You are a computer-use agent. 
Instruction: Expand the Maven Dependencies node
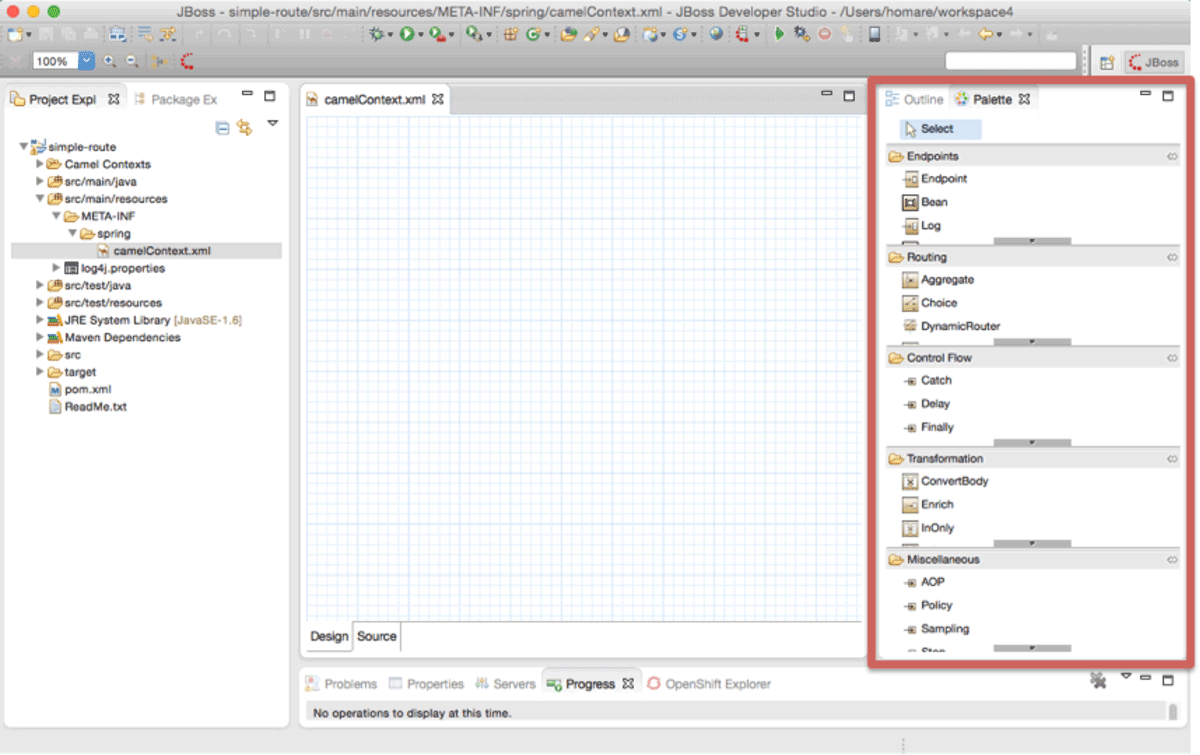40,337
